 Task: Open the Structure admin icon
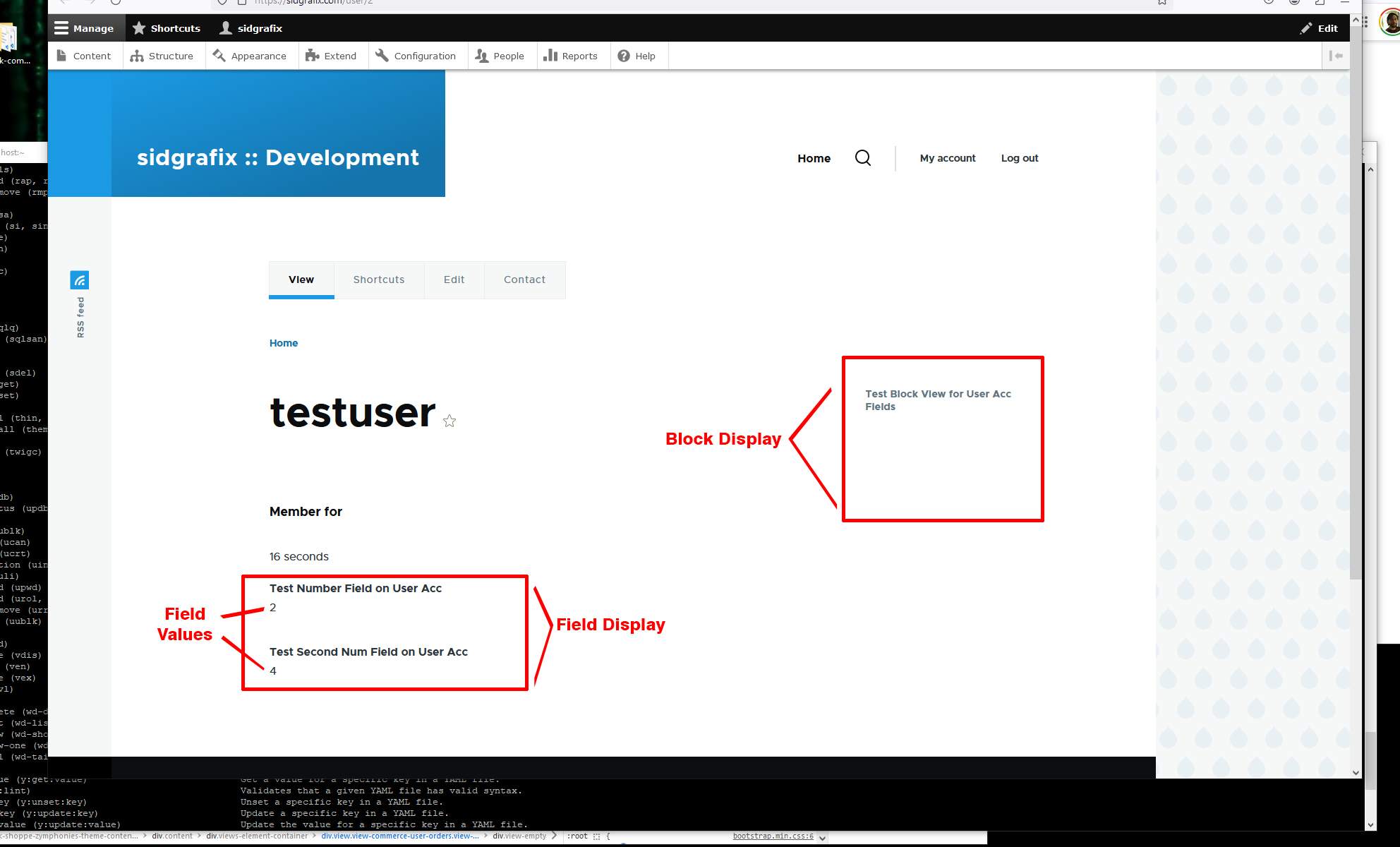(x=138, y=55)
